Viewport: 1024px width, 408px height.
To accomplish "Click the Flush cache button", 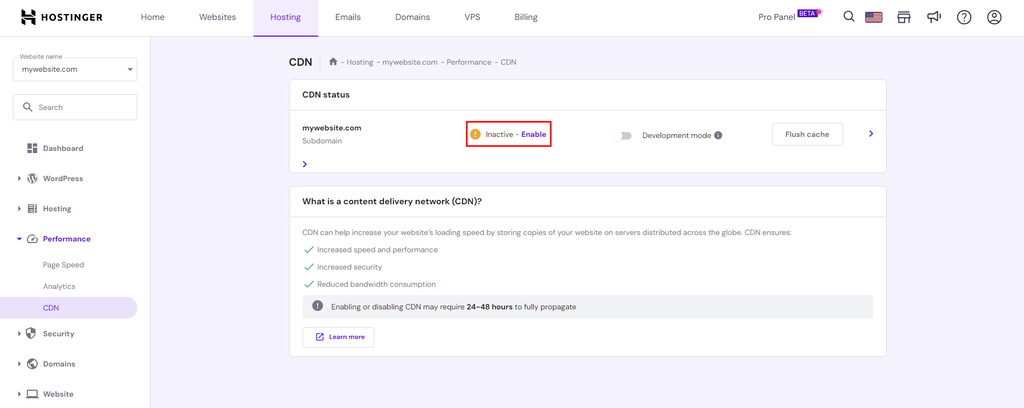I will pyautogui.click(x=807, y=134).
